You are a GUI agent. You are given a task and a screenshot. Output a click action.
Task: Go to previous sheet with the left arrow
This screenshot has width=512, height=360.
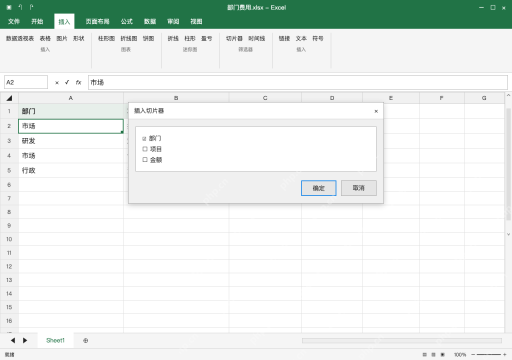click(x=13, y=340)
